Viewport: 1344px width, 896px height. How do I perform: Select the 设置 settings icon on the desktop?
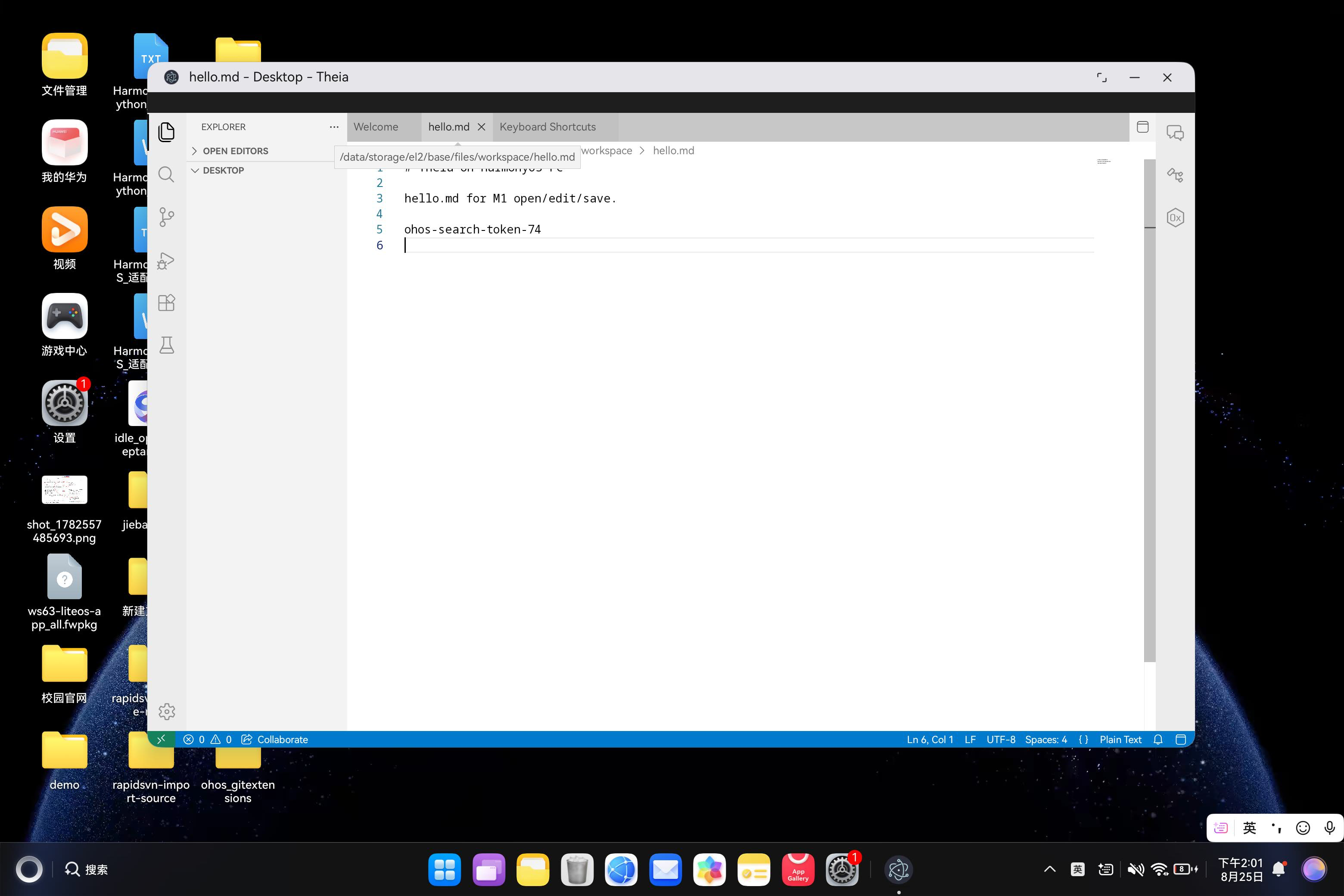[64, 412]
